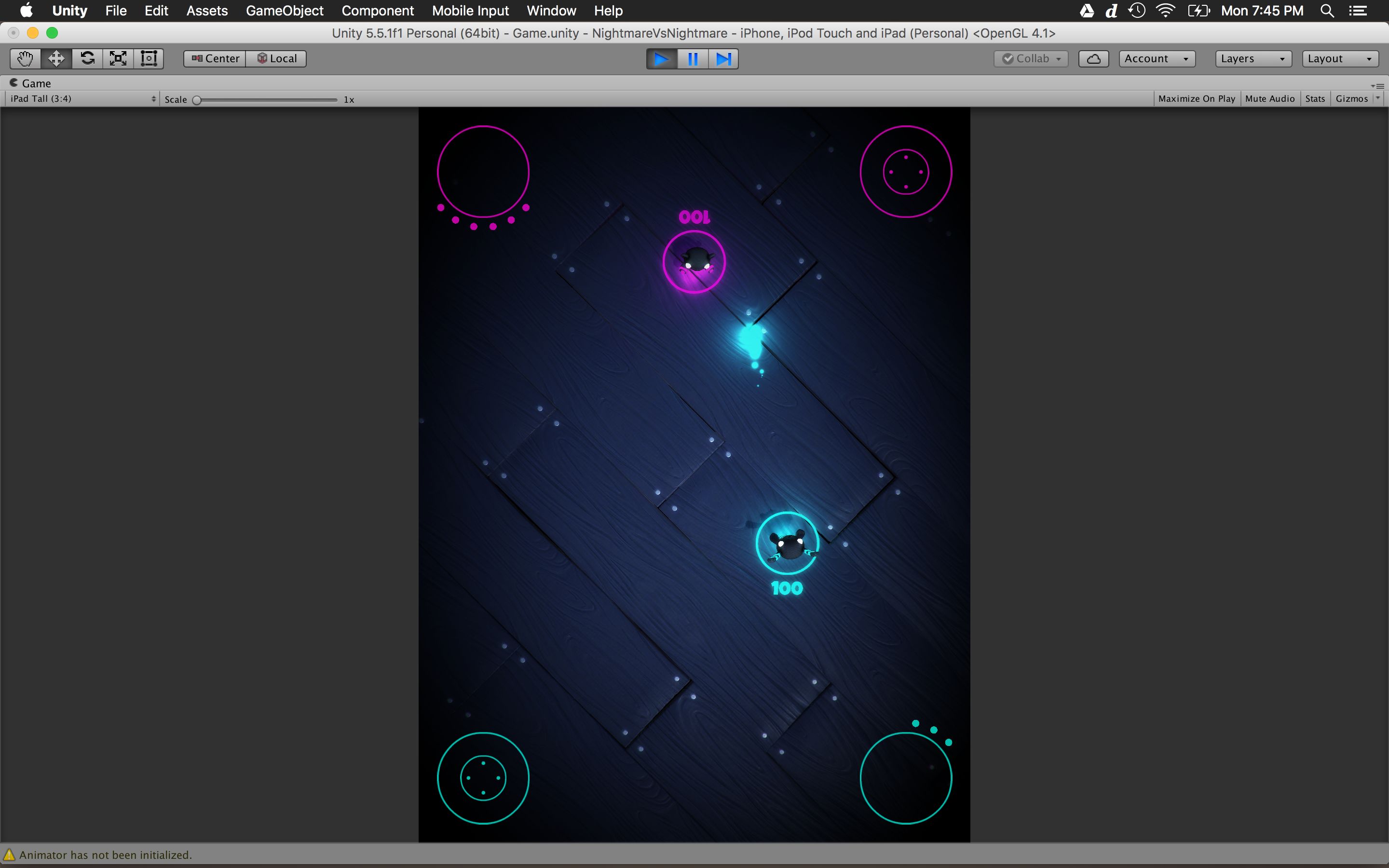Image resolution: width=1389 pixels, height=868 pixels.
Task: Click the Play mode button
Action: click(x=661, y=59)
